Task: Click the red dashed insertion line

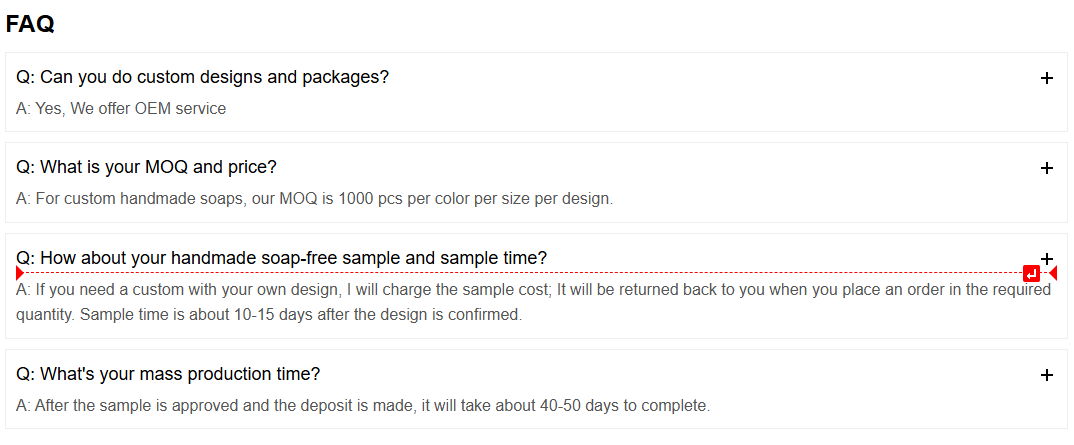Action: click(x=523, y=273)
